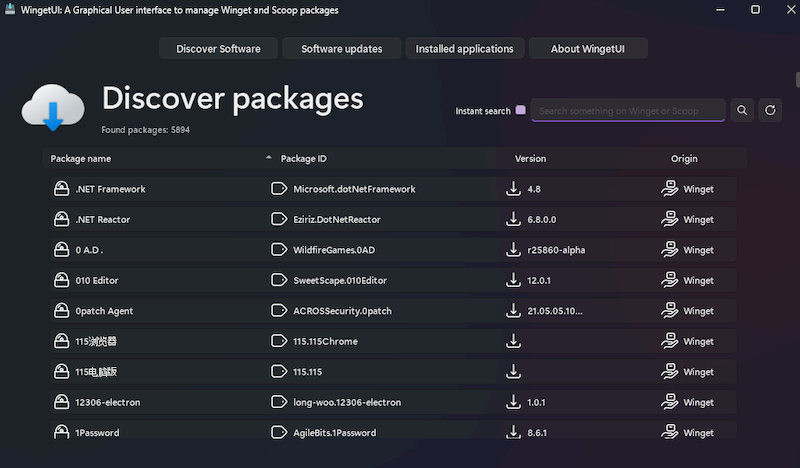Select the Discover Software tab
800x468 pixels.
(218, 48)
